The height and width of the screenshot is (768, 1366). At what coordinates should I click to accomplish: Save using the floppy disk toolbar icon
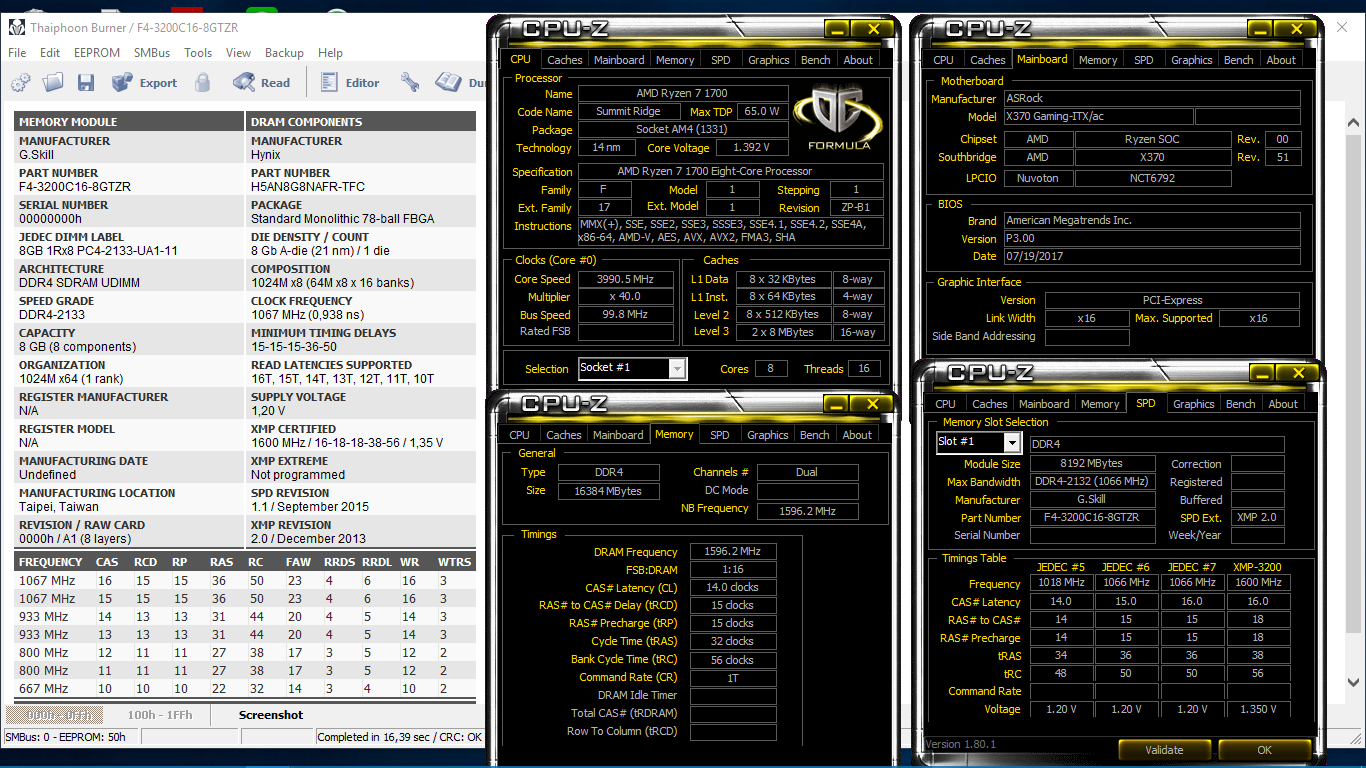(86, 83)
